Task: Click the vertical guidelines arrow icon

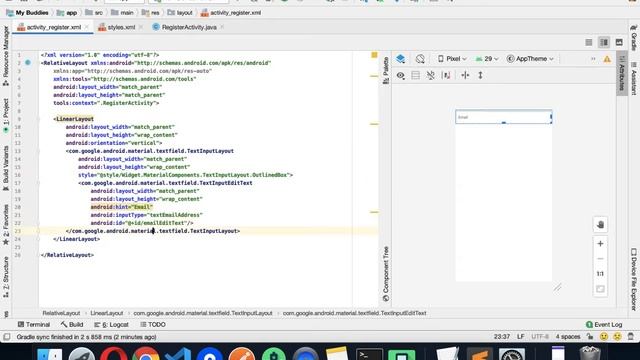Action: point(480,76)
